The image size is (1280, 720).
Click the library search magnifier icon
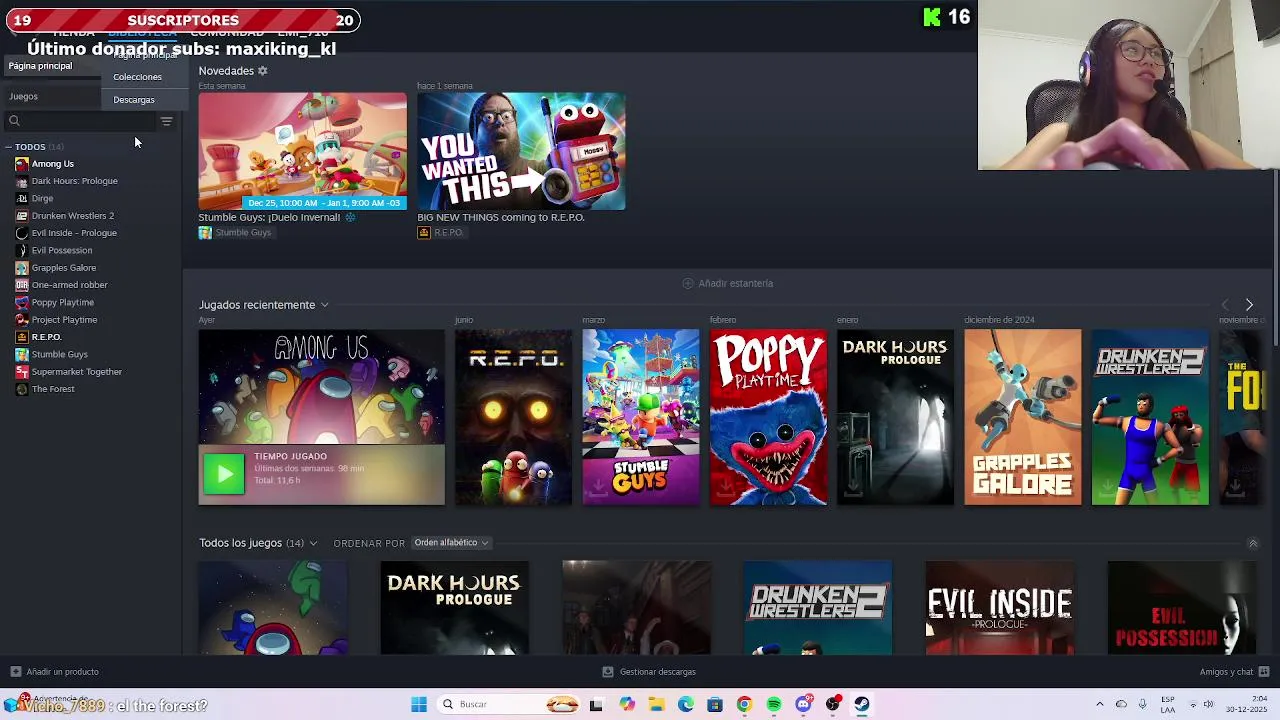coord(14,121)
